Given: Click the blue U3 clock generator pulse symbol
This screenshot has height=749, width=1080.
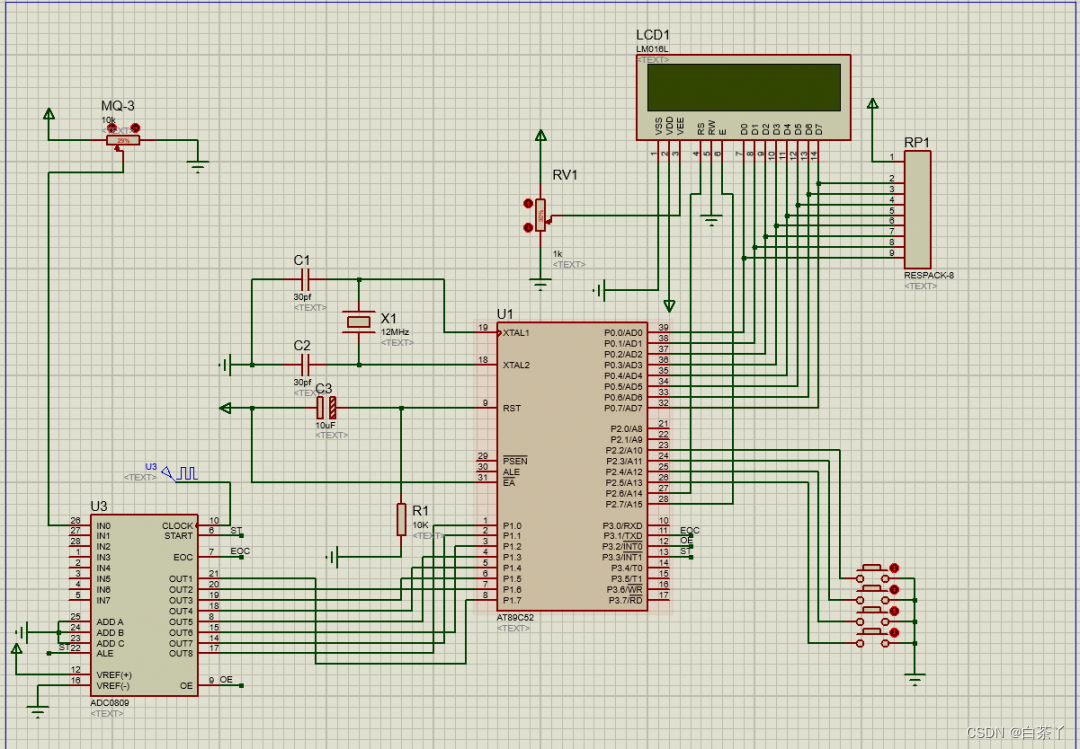Looking at the screenshot, I should (x=180, y=473).
